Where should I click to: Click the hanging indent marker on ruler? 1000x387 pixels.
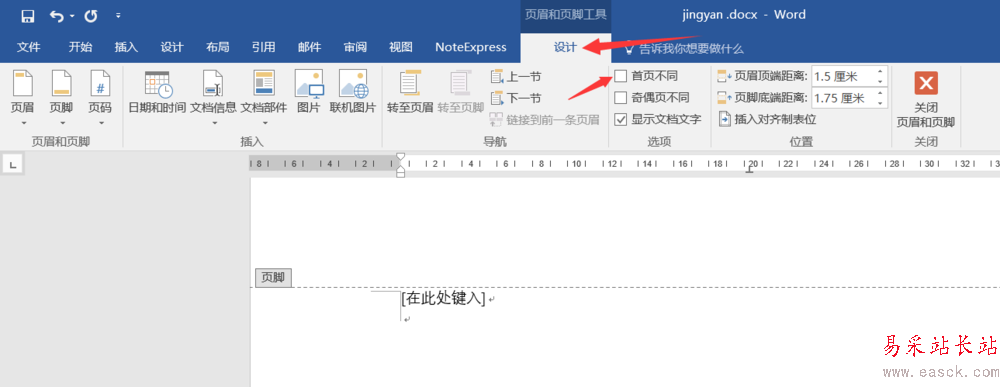(400, 170)
